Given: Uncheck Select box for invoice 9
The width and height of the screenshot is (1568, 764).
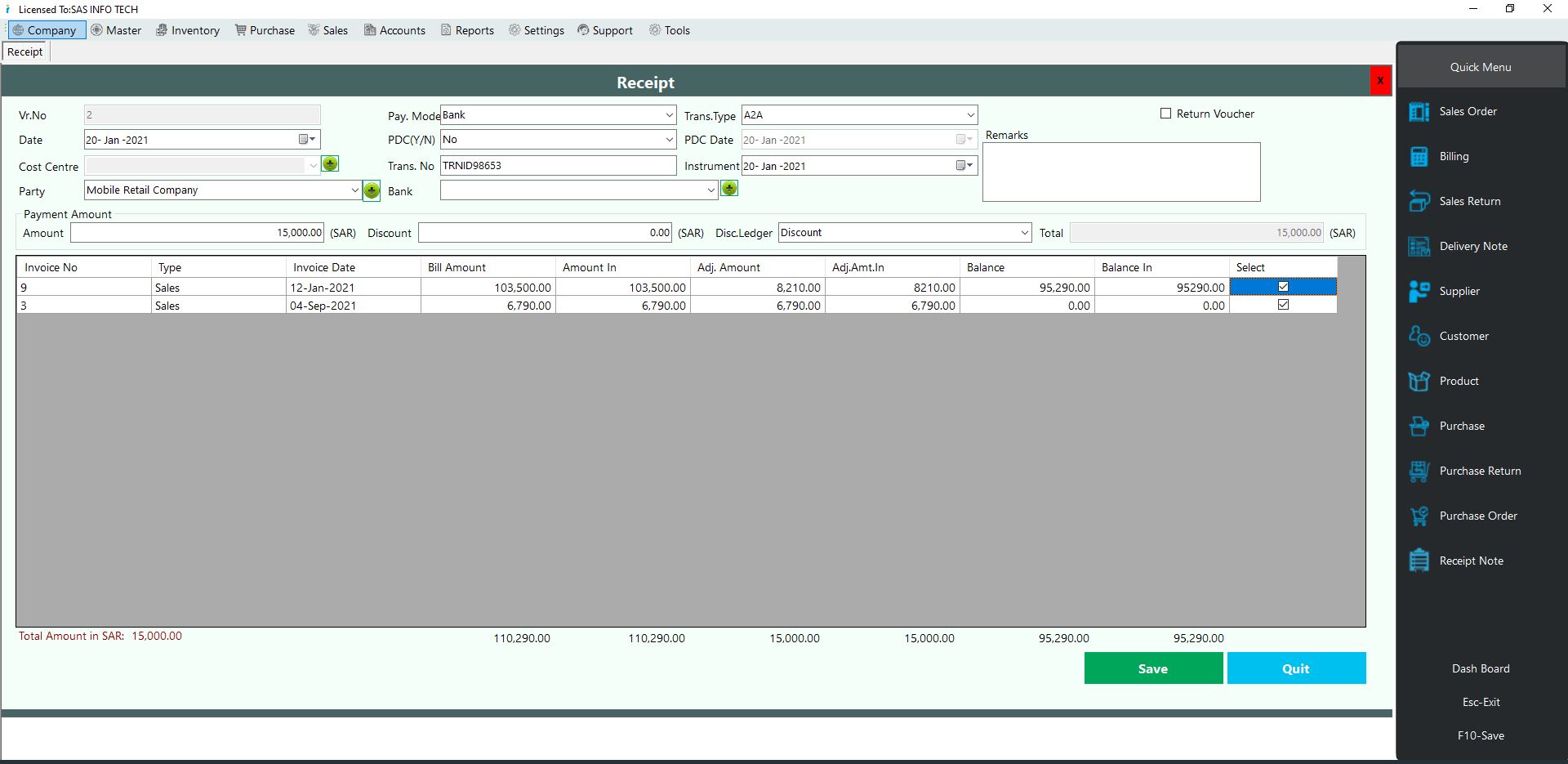Looking at the screenshot, I should point(1283,287).
